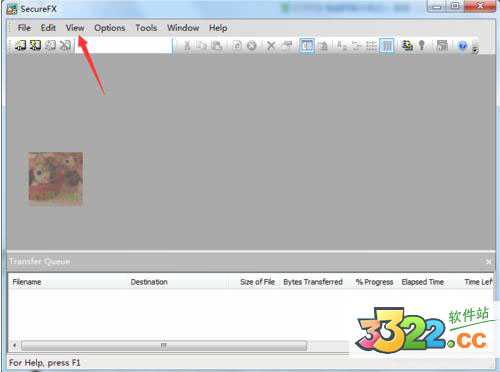The height and width of the screenshot is (372, 500).
Task: Expand the toolbar overflow options arrow
Action: coord(475,49)
